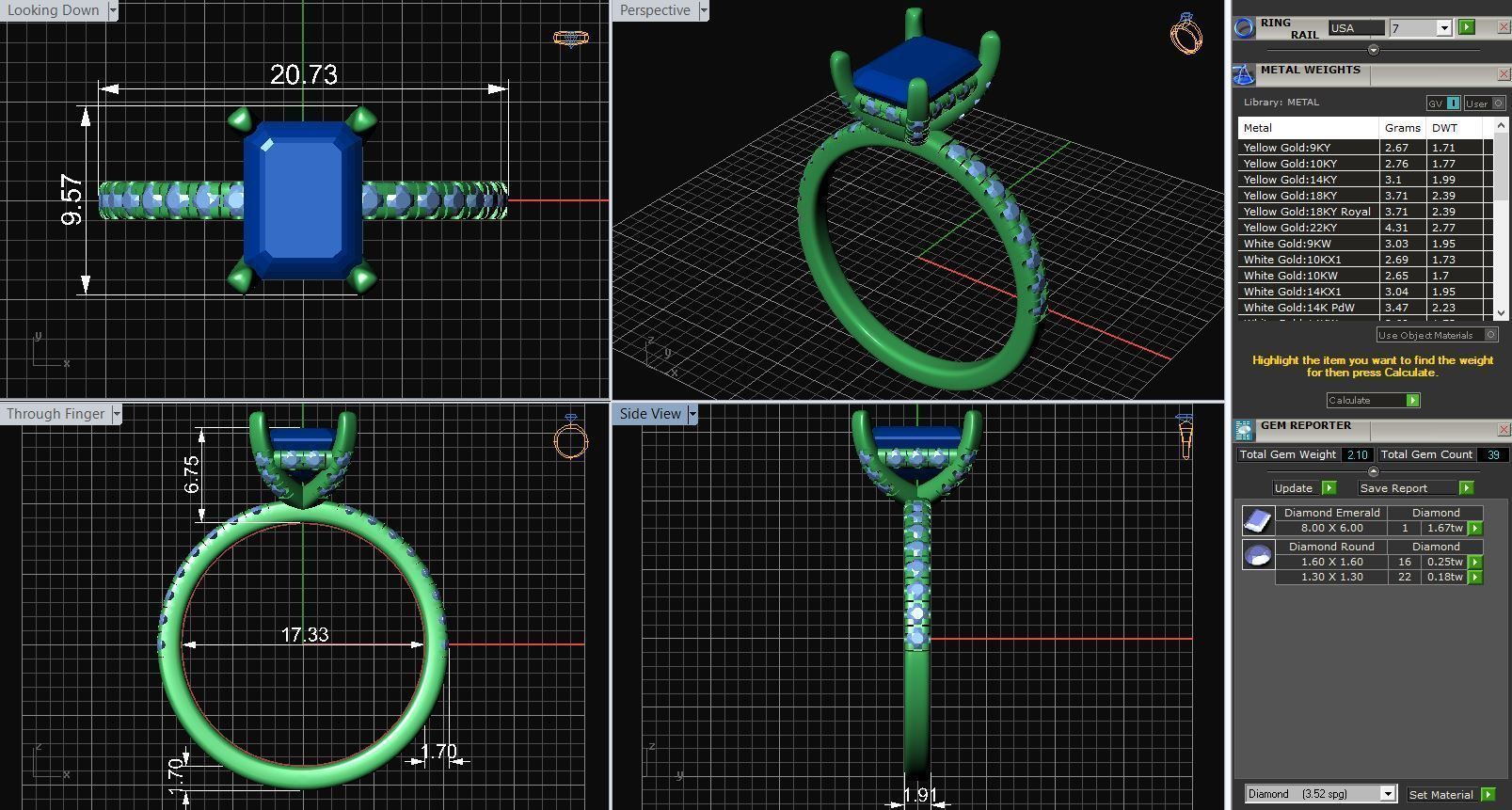The width and height of the screenshot is (1512, 810).
Task: Select the Side View viewport tab
Action: click(x=649, y=414)
